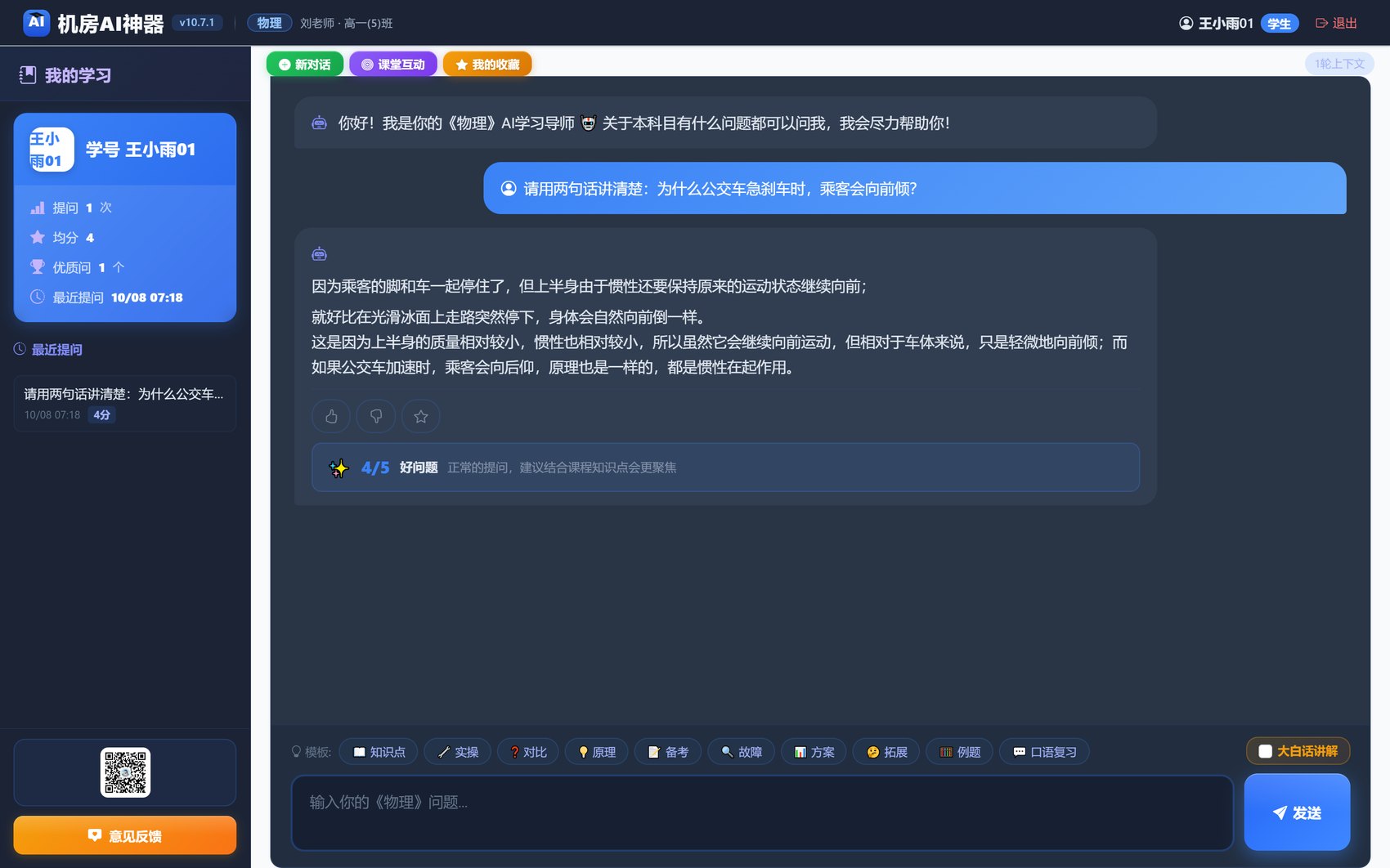Click the 王小雨01 avatar tile in the student card
This screenshot has height=868, width=1390.
click(x=52, y=150)
